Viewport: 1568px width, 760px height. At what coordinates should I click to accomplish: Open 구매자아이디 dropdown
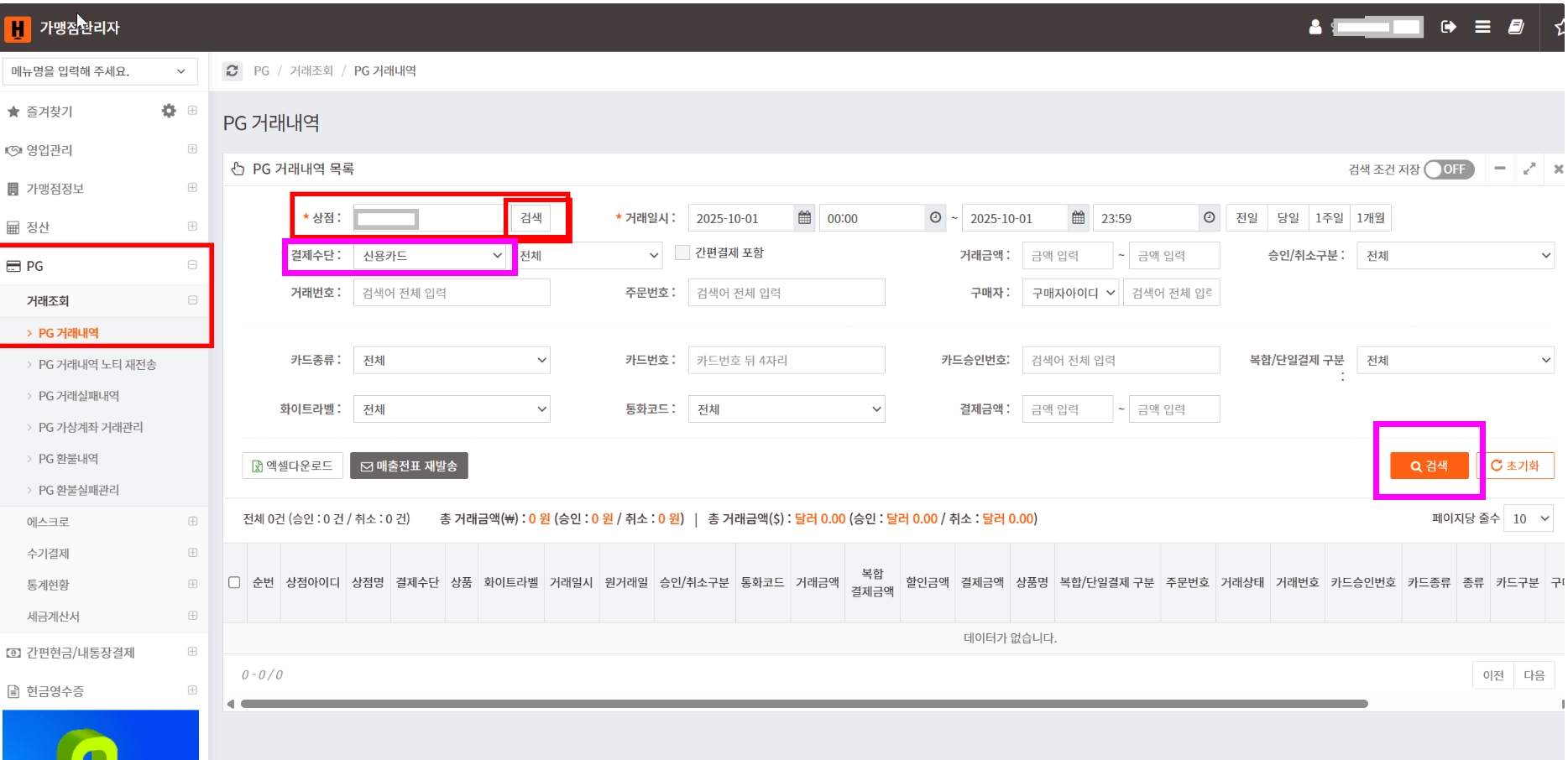pos(1071,293)
